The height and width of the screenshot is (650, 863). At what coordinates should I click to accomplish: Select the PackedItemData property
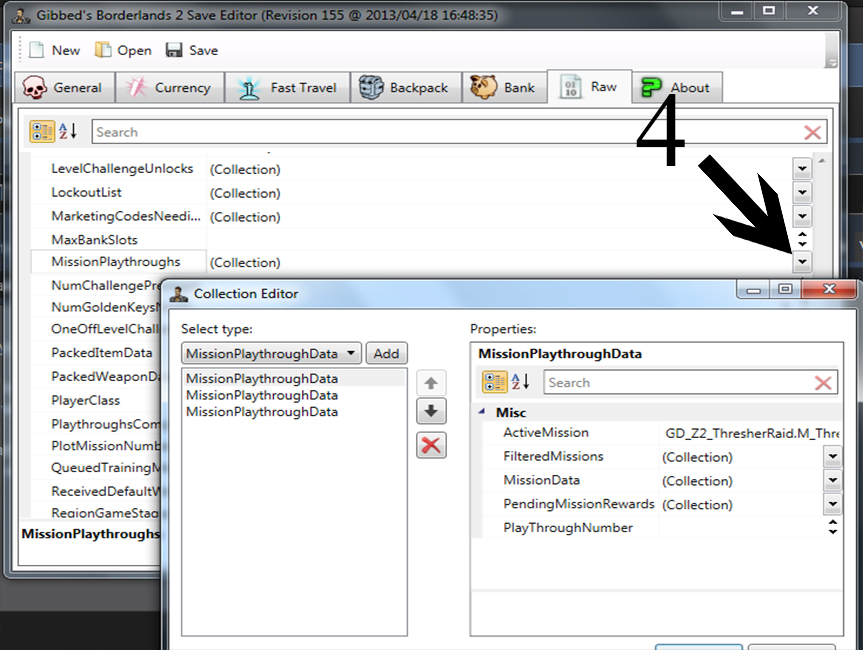pos(101,353)
